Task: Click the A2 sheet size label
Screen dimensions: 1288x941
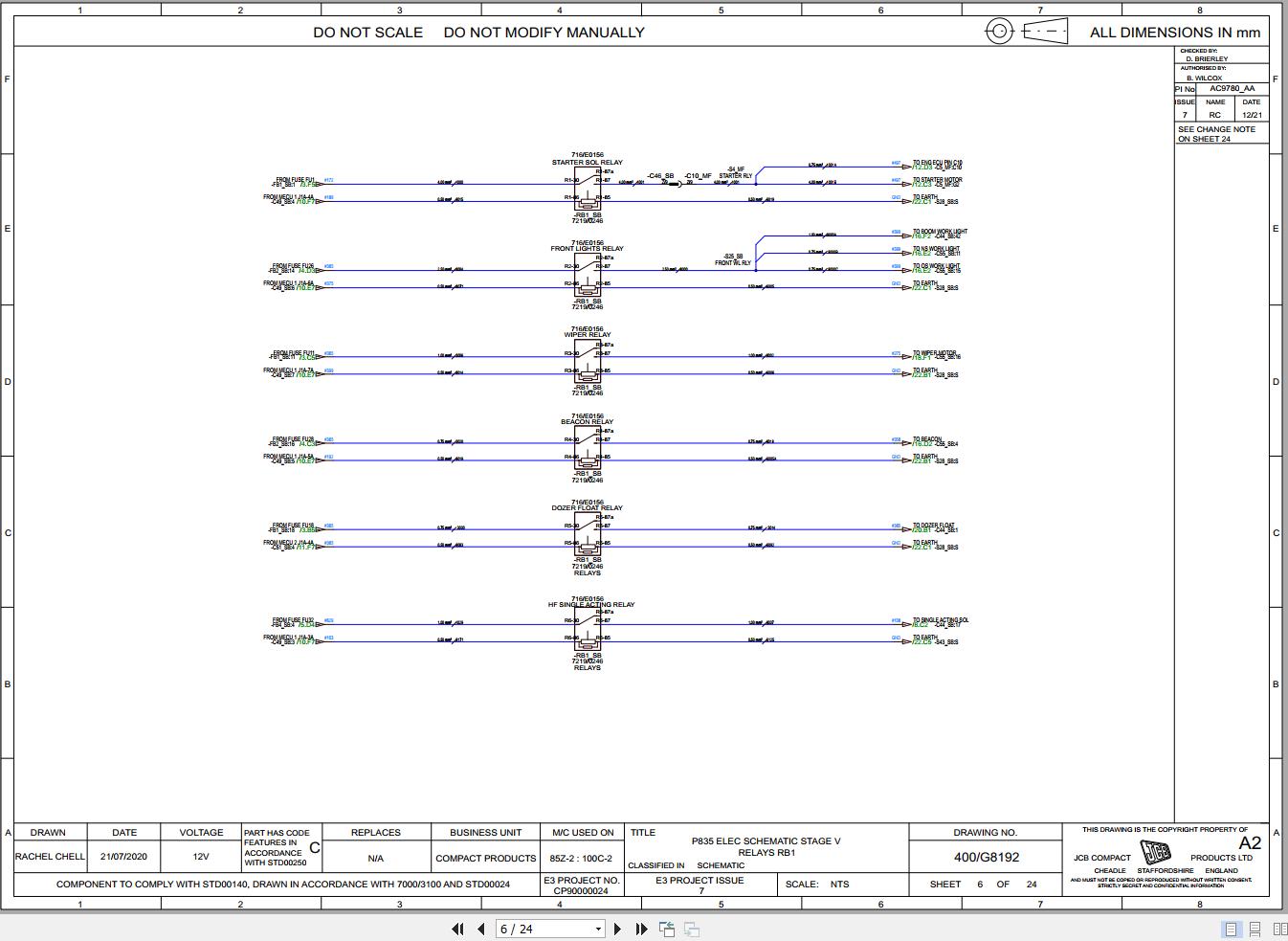Action: (x=1250, y=843)
